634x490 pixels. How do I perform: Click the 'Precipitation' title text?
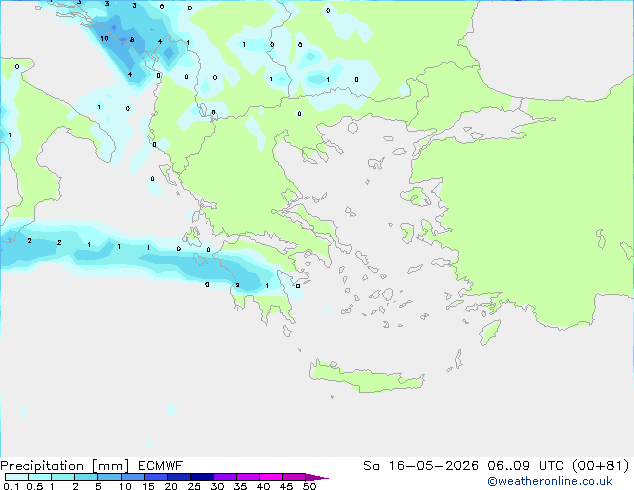[x=42, y=466]
